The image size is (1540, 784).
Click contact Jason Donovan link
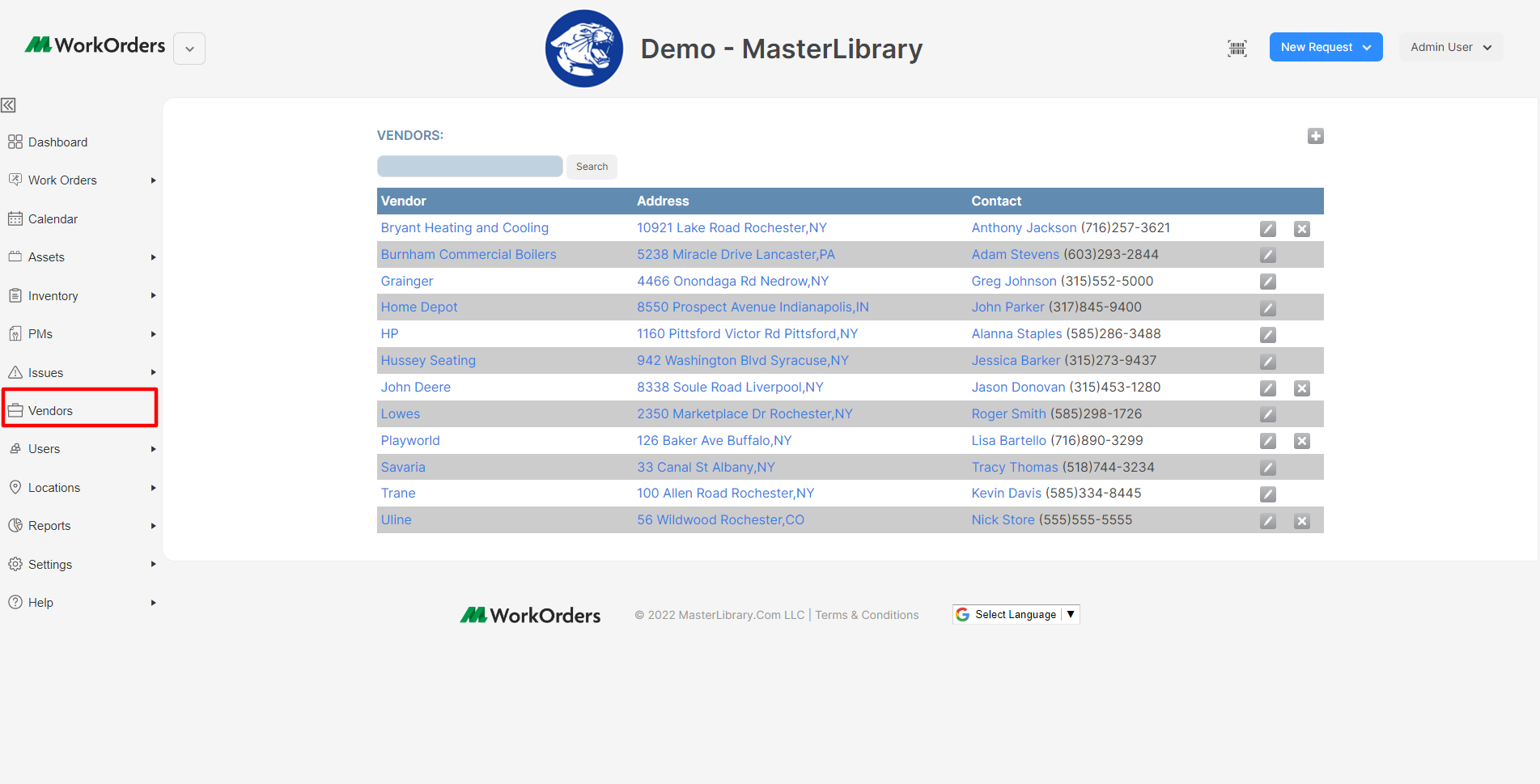(1018, 388)
